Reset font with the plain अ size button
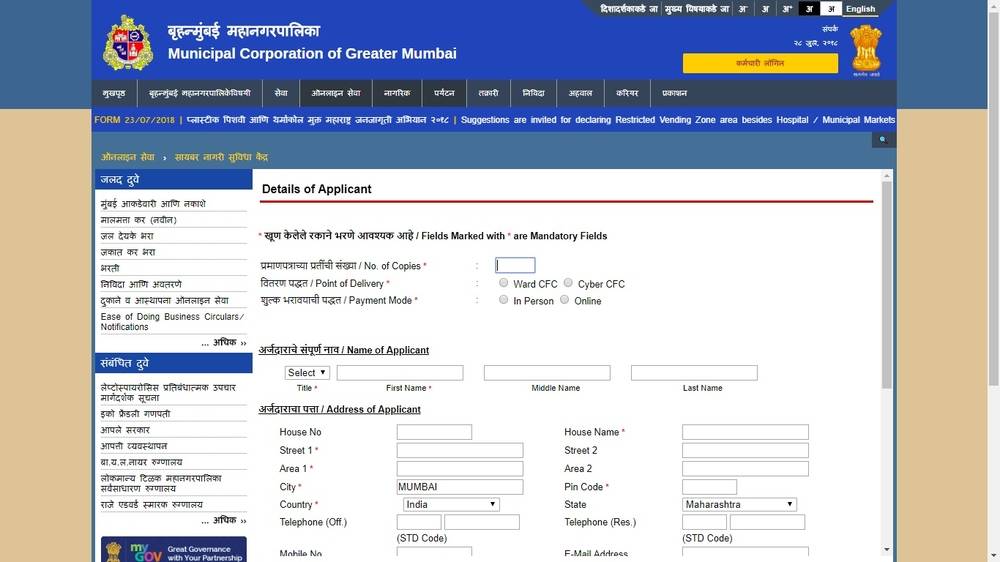Viewport: 1000px width, 562px height. (765, 9)
